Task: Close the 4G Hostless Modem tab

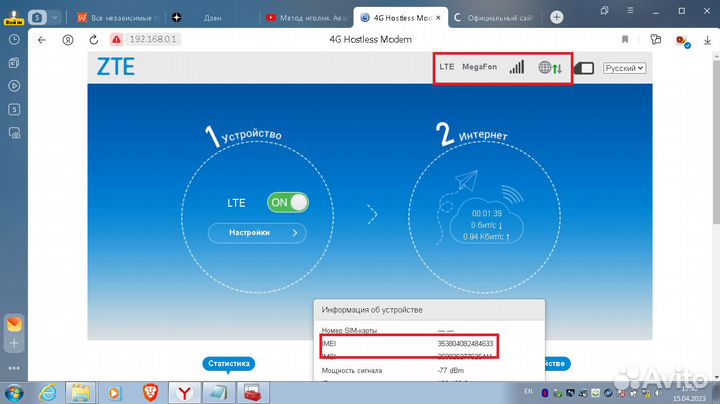Action: pyautogui.click(x=439, y=18)
